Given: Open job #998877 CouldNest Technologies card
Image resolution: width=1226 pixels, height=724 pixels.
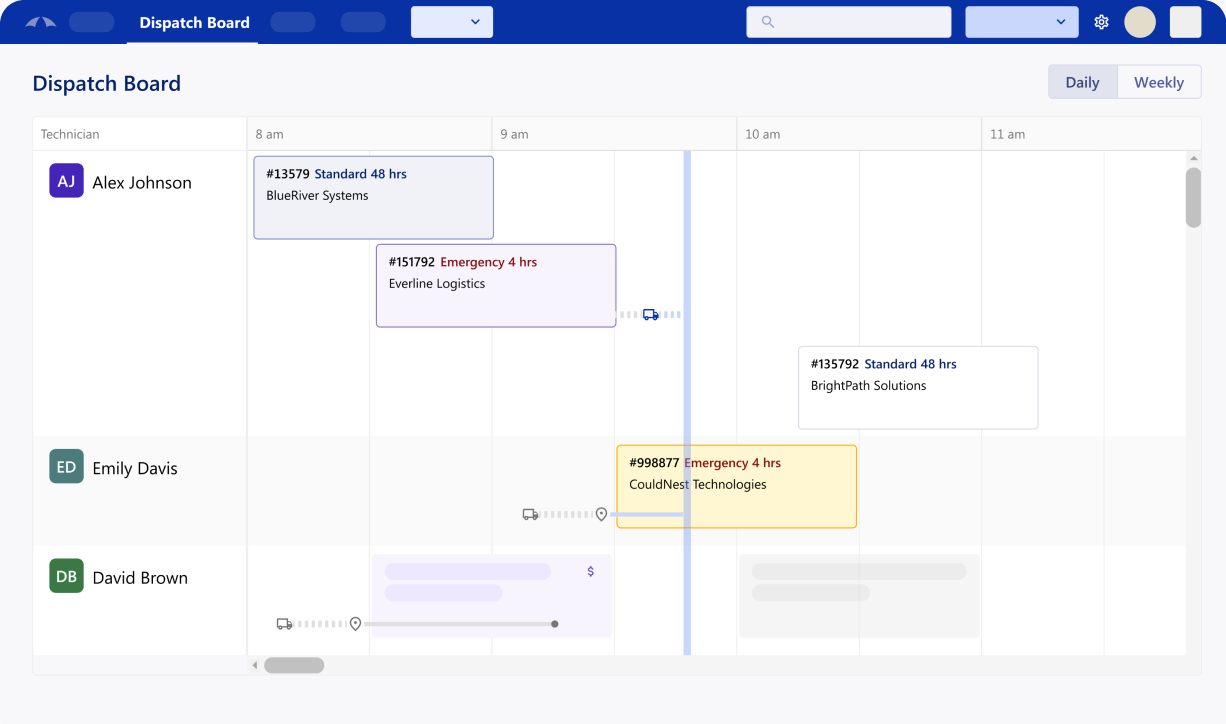Looking at the screenshot, I should pos(736,486).
